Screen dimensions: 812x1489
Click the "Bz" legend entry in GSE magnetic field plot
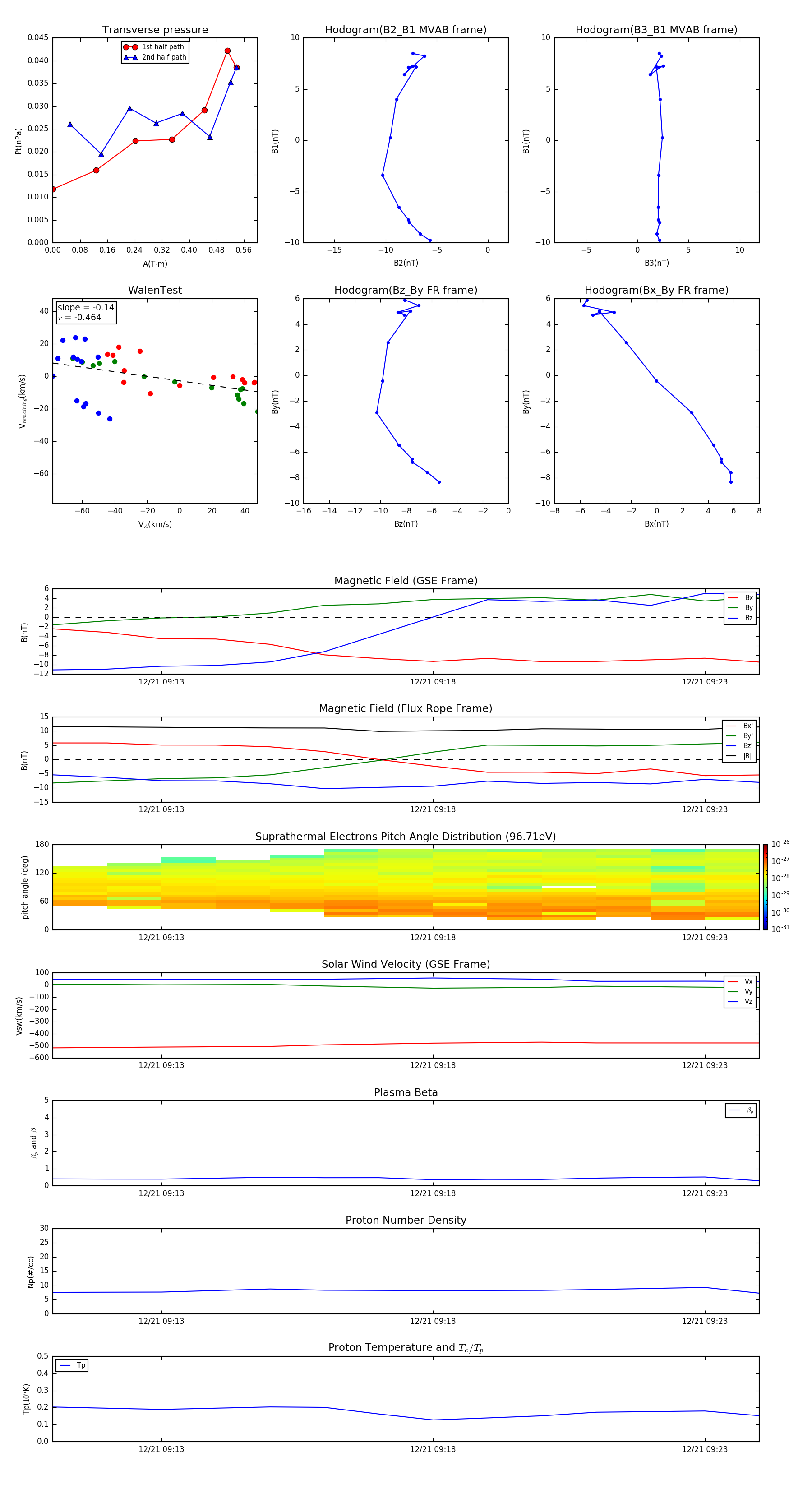point(740,618)
